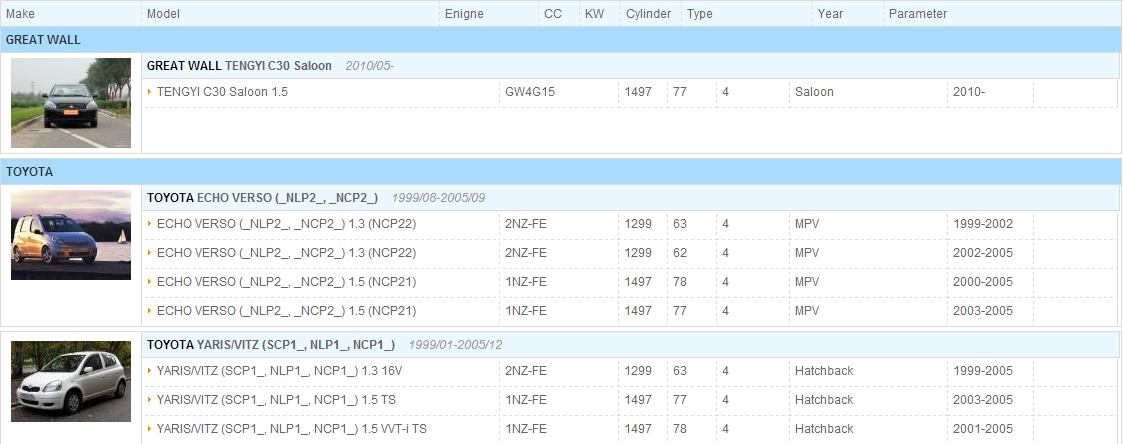The width and height of the screenshot is (1123, 444).
Task: Click Hatchback type cell in YARIS/VITZ 1.5 TS row
Action: (x=824, y=400)
